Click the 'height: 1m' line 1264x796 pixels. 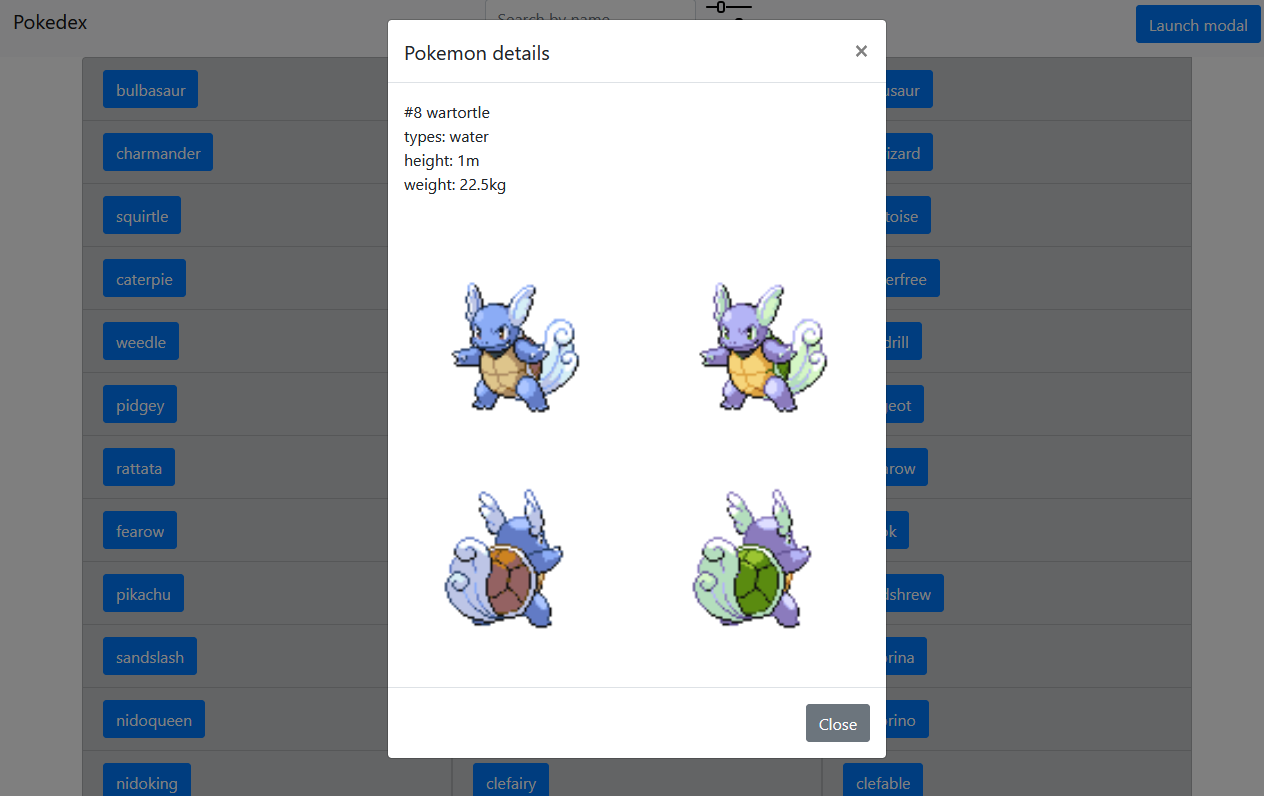click(x=441, y=160)
